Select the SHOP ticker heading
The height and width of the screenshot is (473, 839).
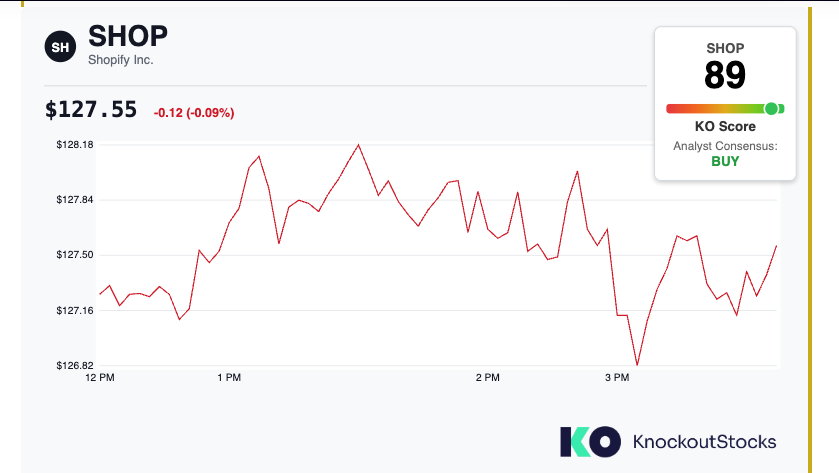click(128, 36)
